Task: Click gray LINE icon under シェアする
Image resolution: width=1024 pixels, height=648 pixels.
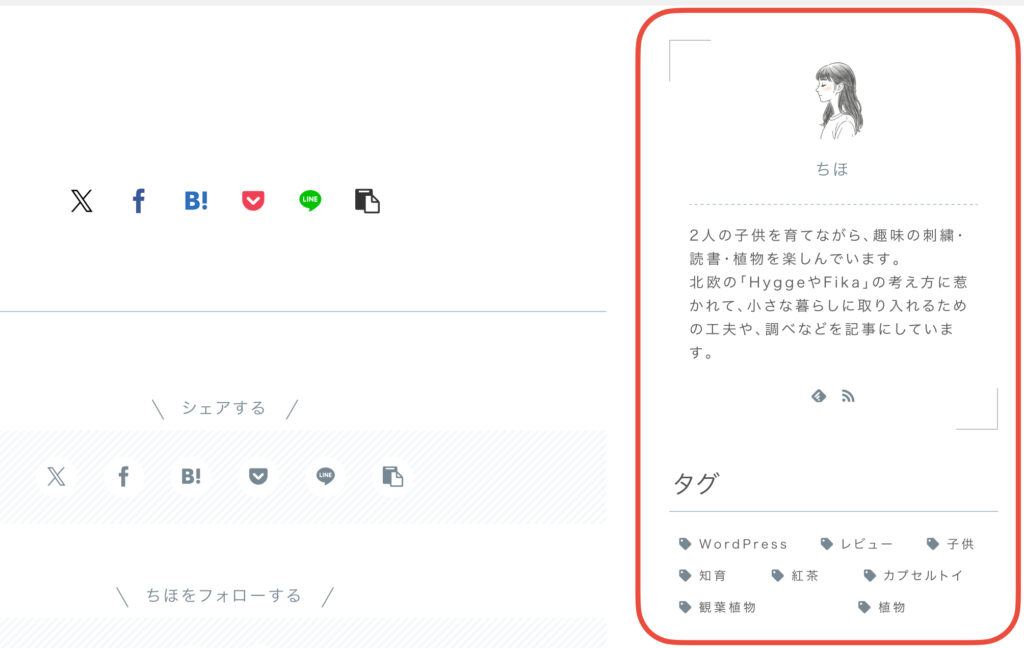Action: (x=325, y=476)
